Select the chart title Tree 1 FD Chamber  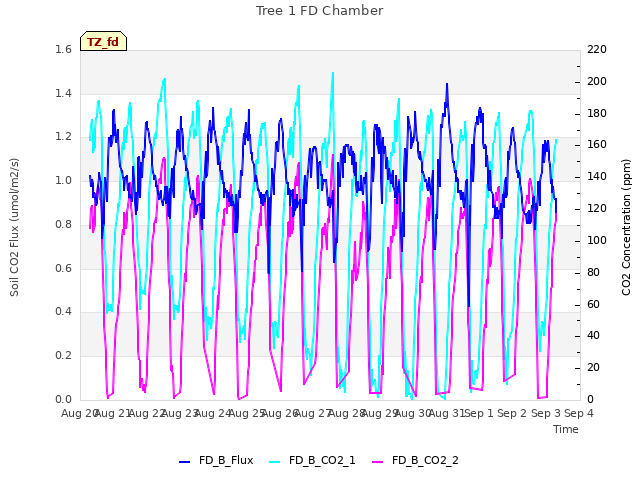coord(320,11)
